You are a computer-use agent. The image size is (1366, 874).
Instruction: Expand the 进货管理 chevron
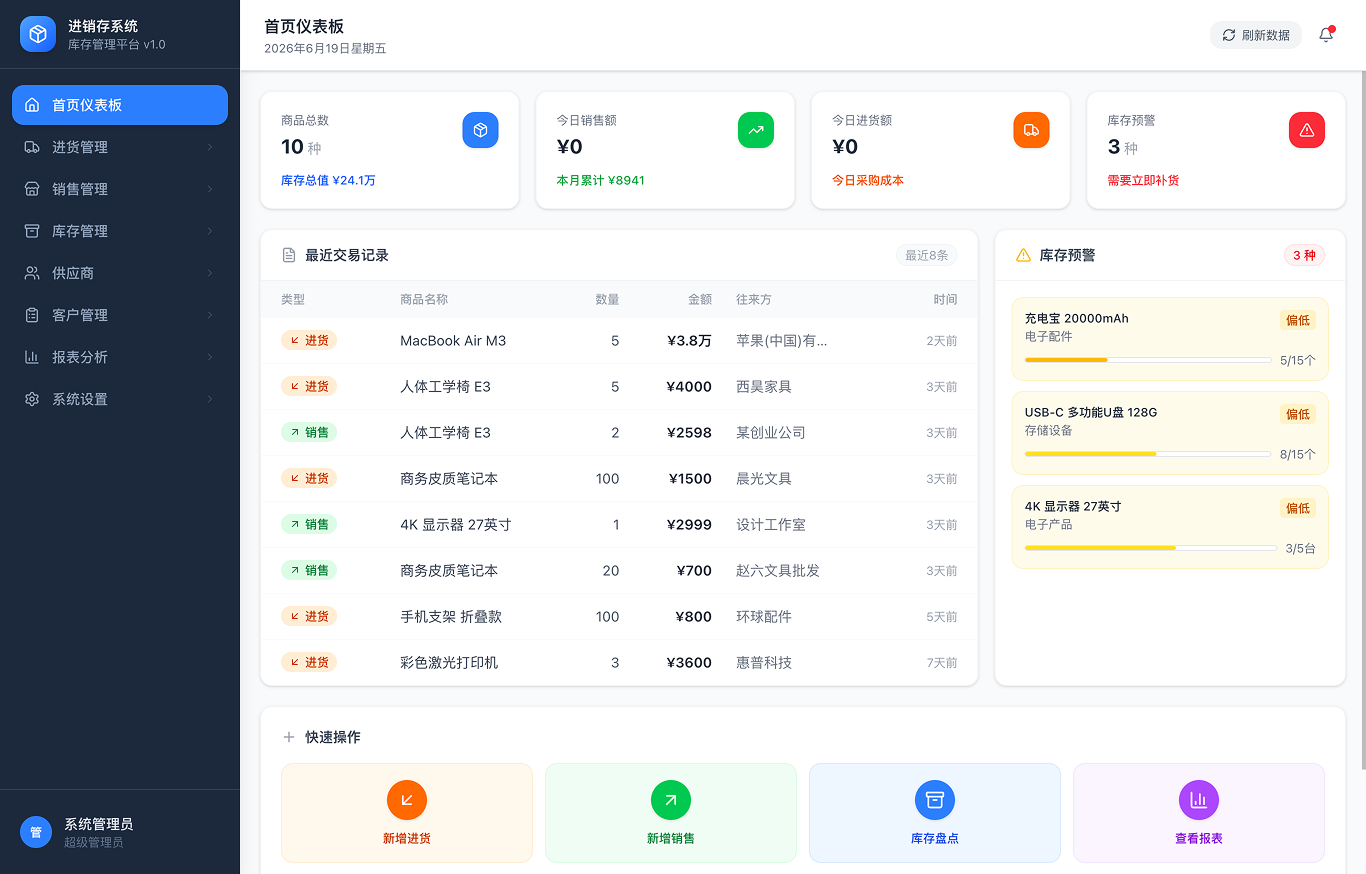click(210, 147)
